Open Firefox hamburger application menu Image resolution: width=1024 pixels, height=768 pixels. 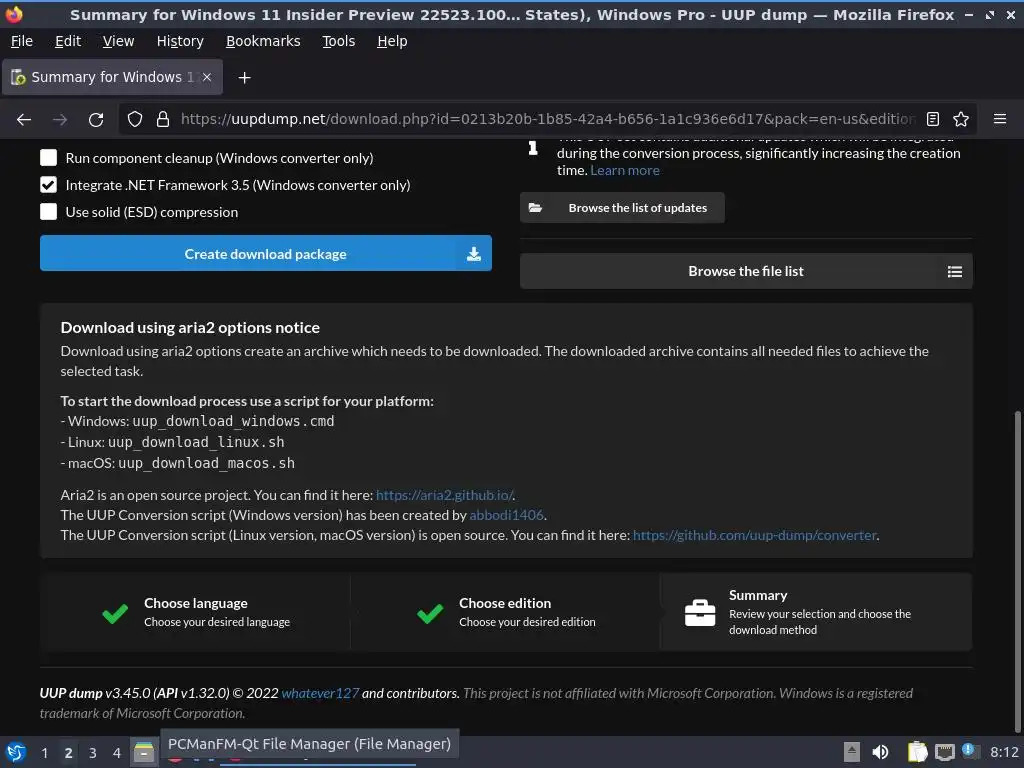1000,119
